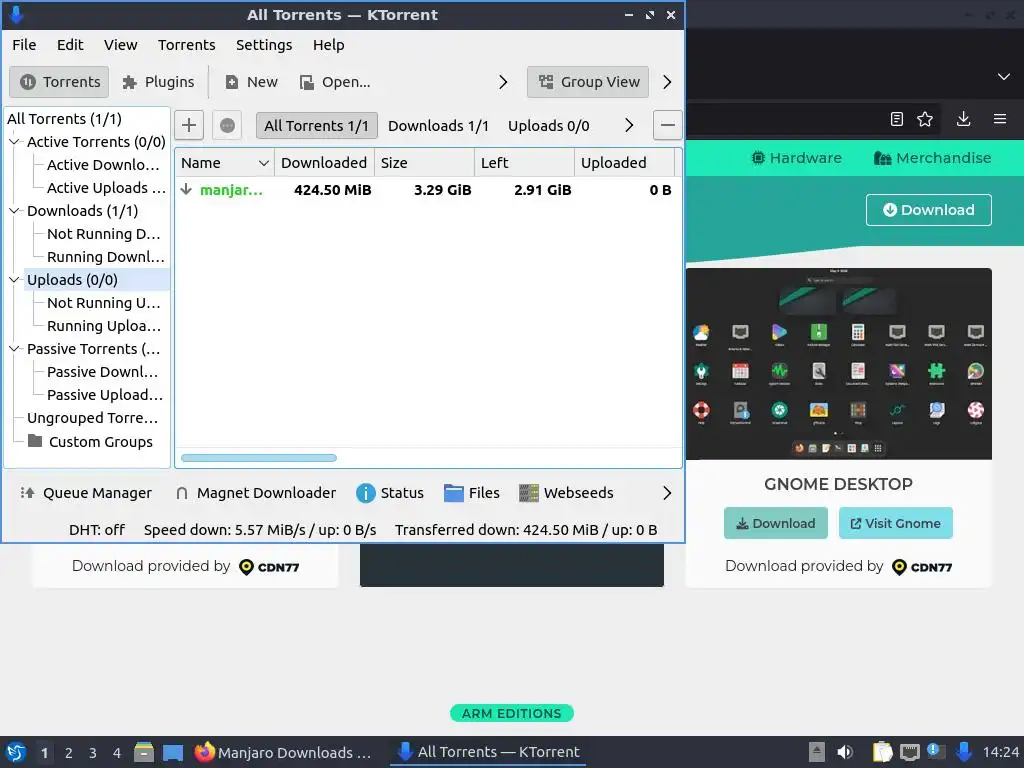This screenshot has width=1024, height=768.
Task: Click the Torrents toolbar button
Action: (59, 82)
